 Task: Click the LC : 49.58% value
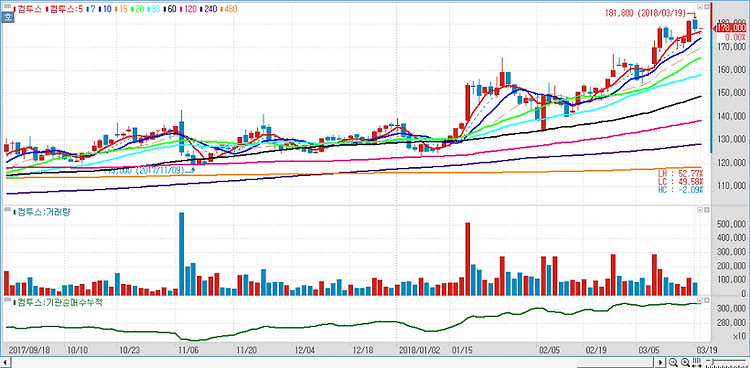681,182
